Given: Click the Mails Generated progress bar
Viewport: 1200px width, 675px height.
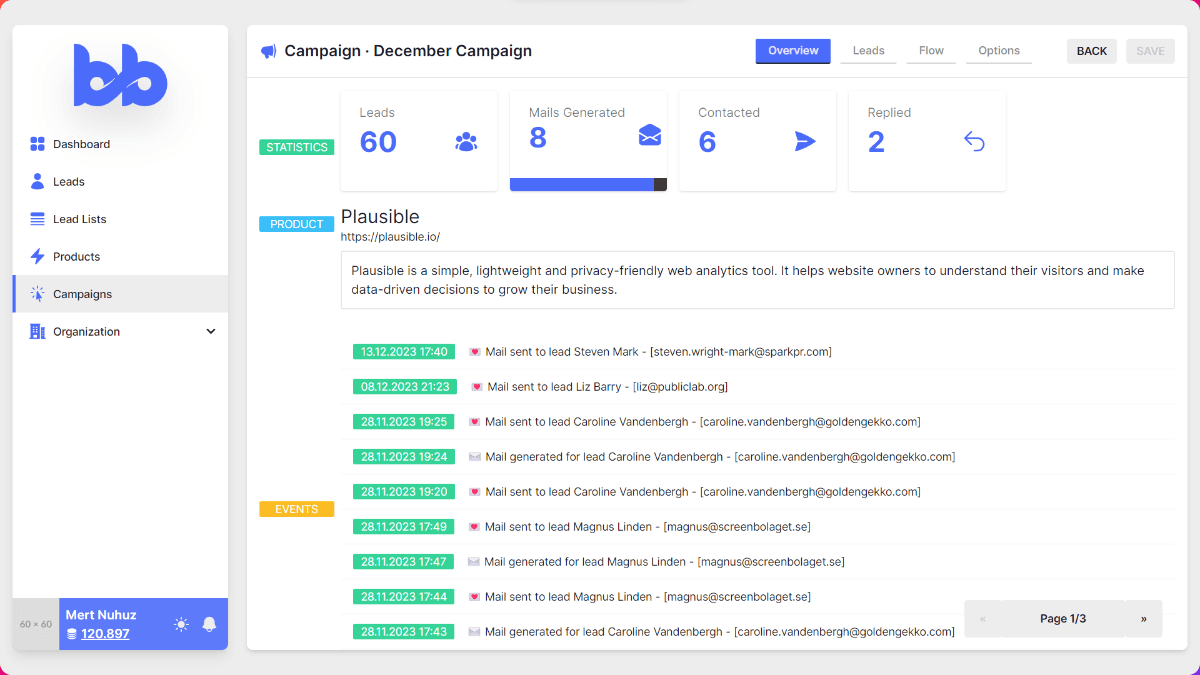Looking at the screenshot, I should (x=588, y=184).
